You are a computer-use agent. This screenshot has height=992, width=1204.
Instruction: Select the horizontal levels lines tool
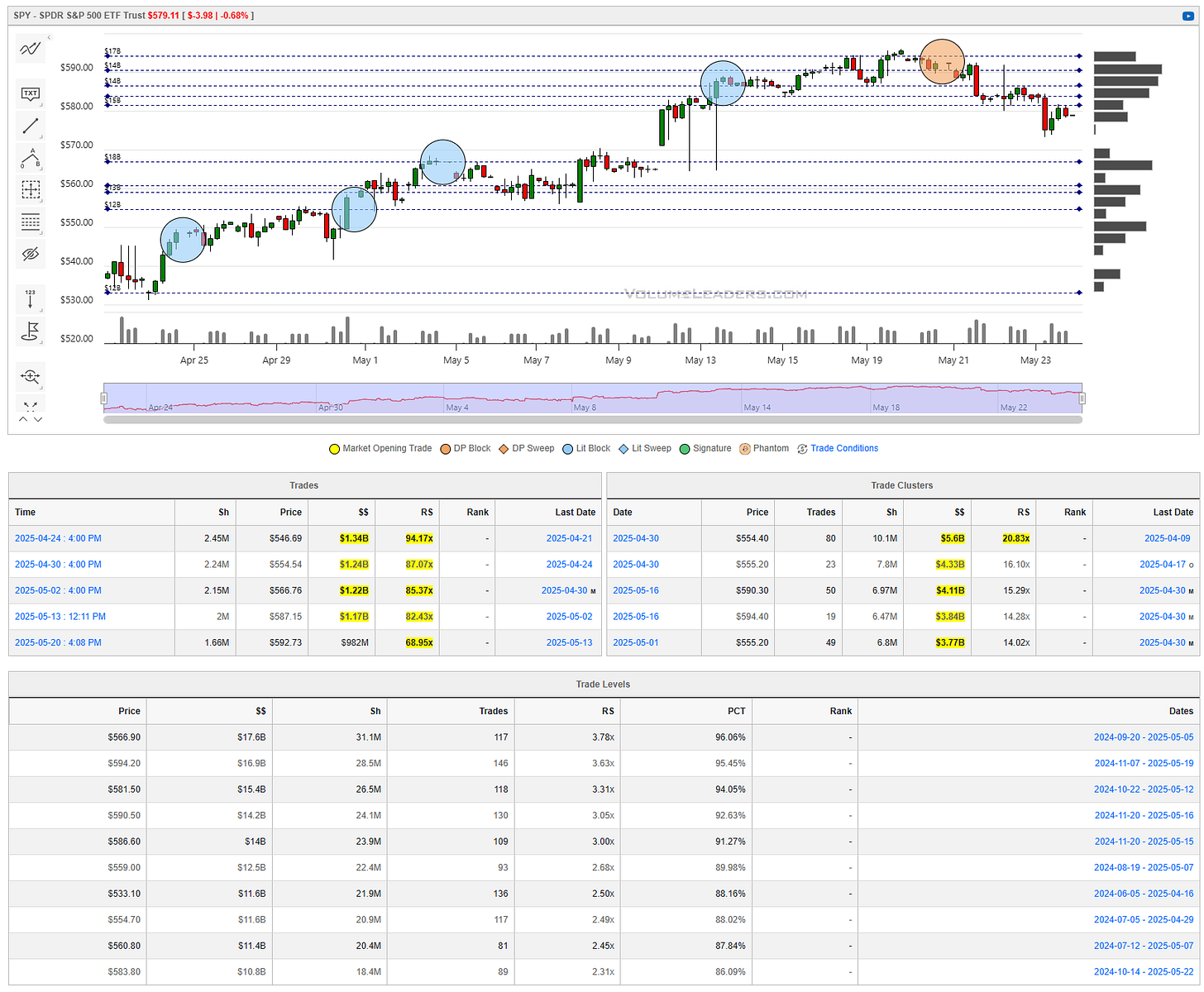(x=31, y=222)
